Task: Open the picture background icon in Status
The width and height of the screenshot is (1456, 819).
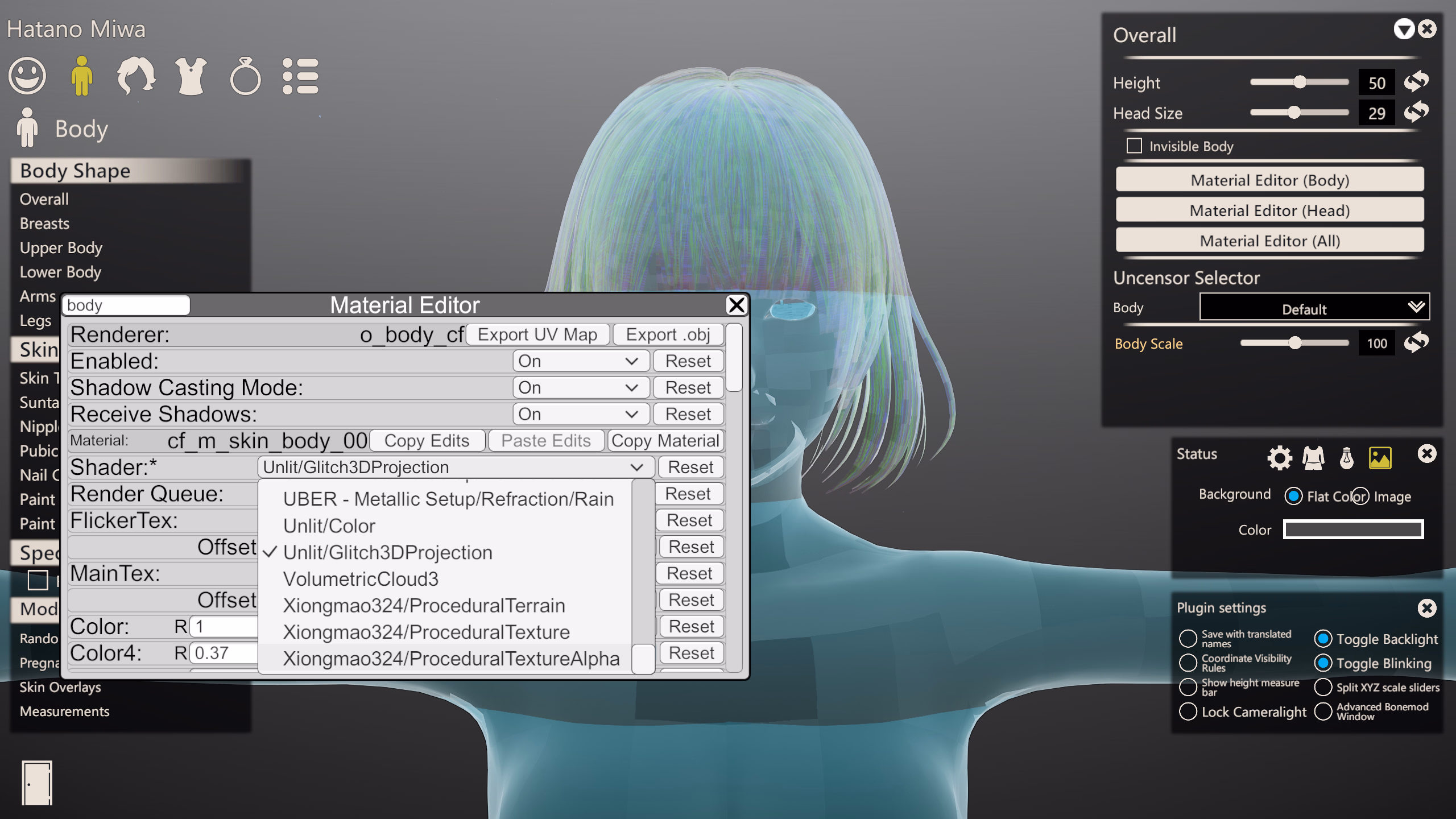Action: pyautogui.click(x=1380, y=457)
